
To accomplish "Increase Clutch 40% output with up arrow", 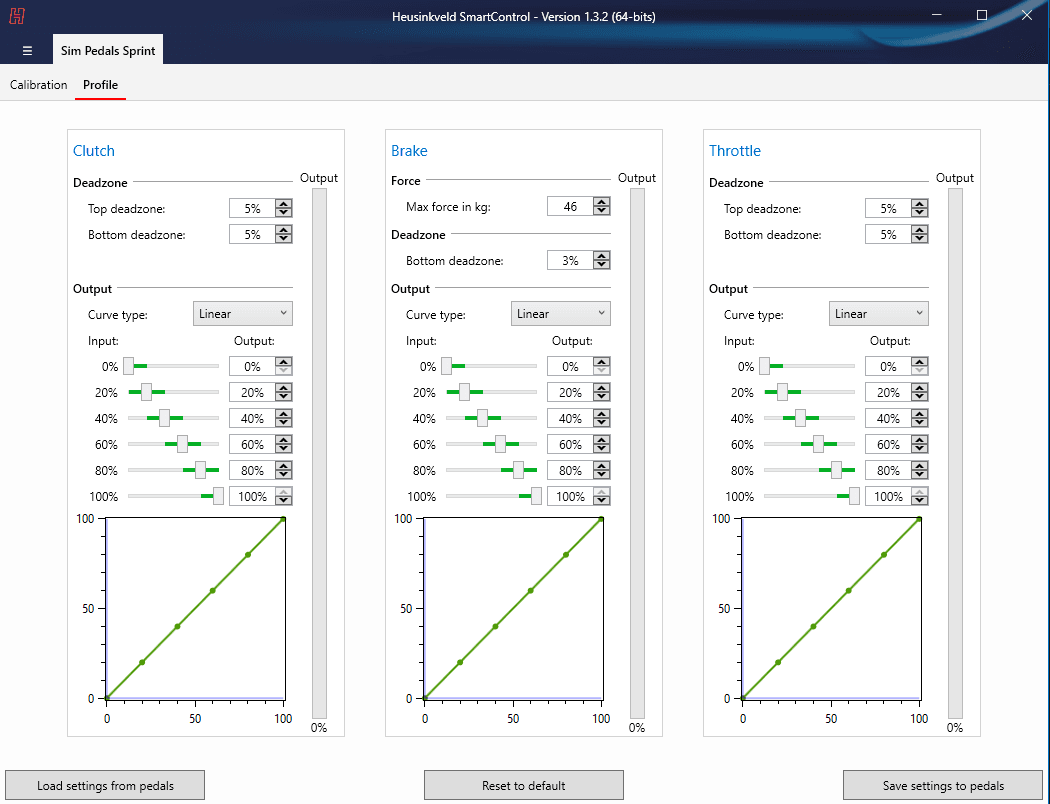I will click(284, 414).
